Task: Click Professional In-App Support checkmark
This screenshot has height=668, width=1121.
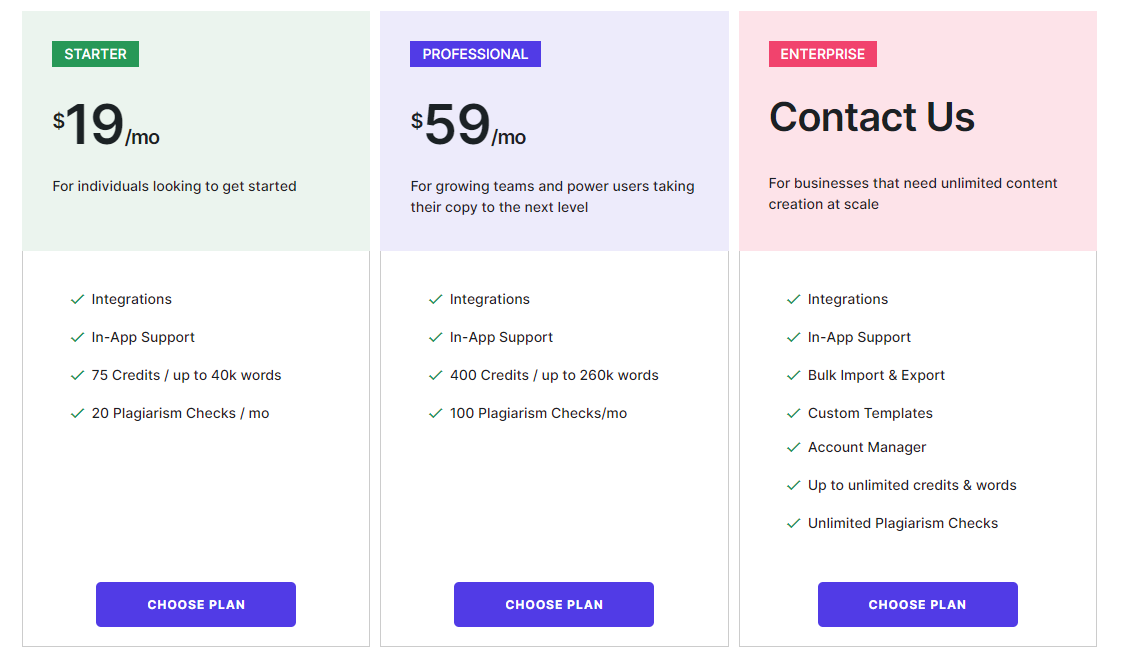Action: [435, 337]
